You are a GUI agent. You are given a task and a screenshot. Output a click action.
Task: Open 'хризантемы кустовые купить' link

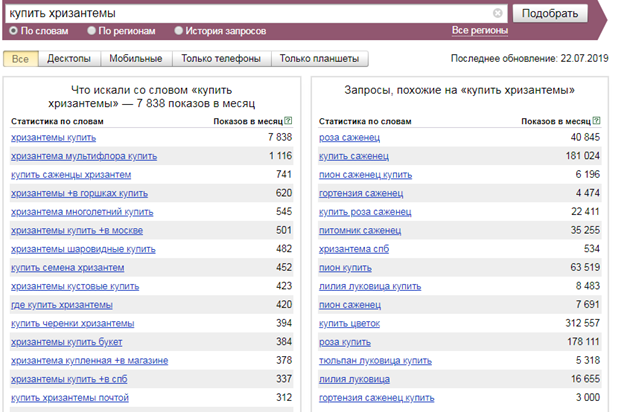tap(75, 287)
